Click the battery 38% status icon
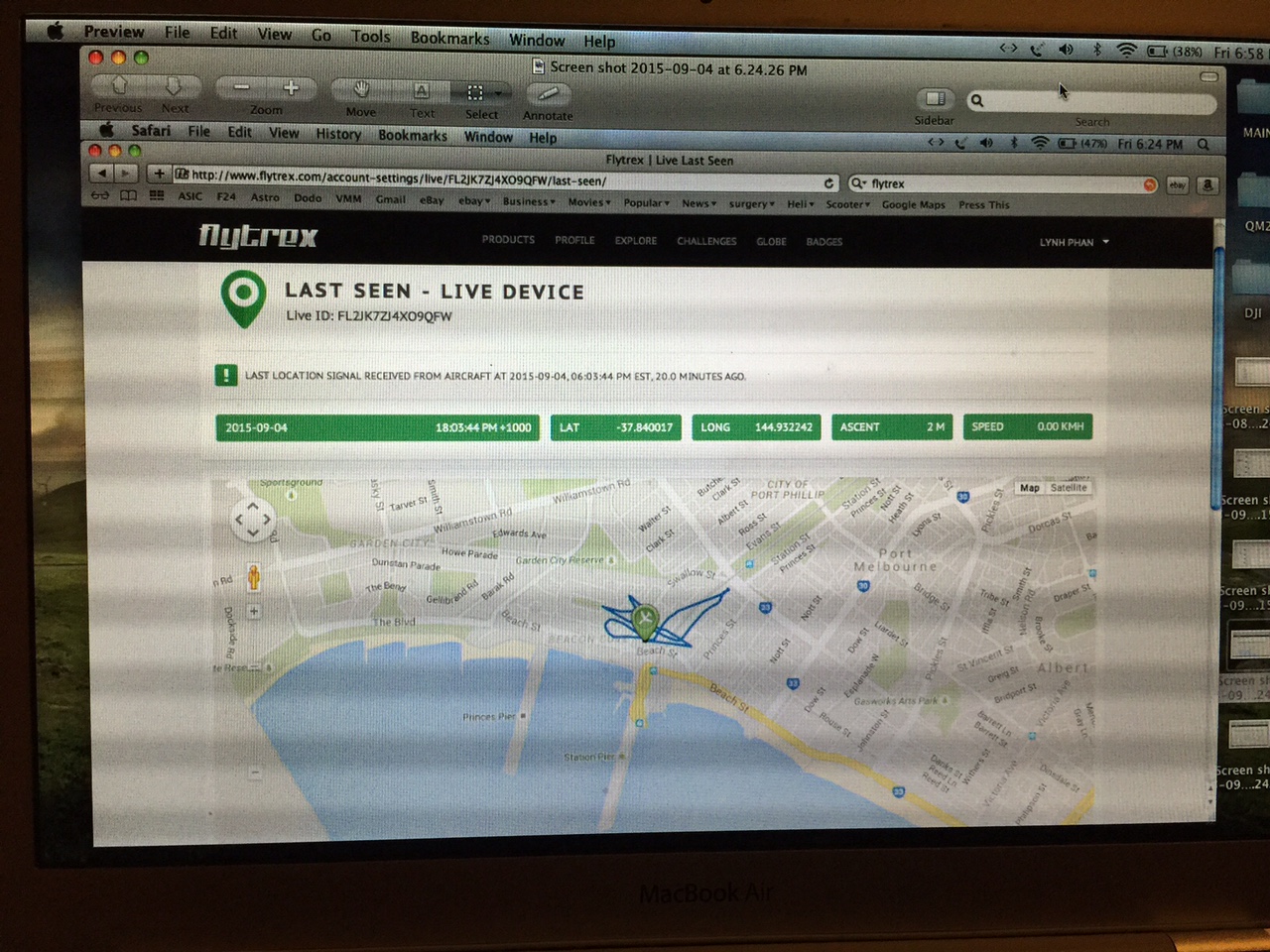Screen dimensions: 1270x952 [x=1175, y=51]
